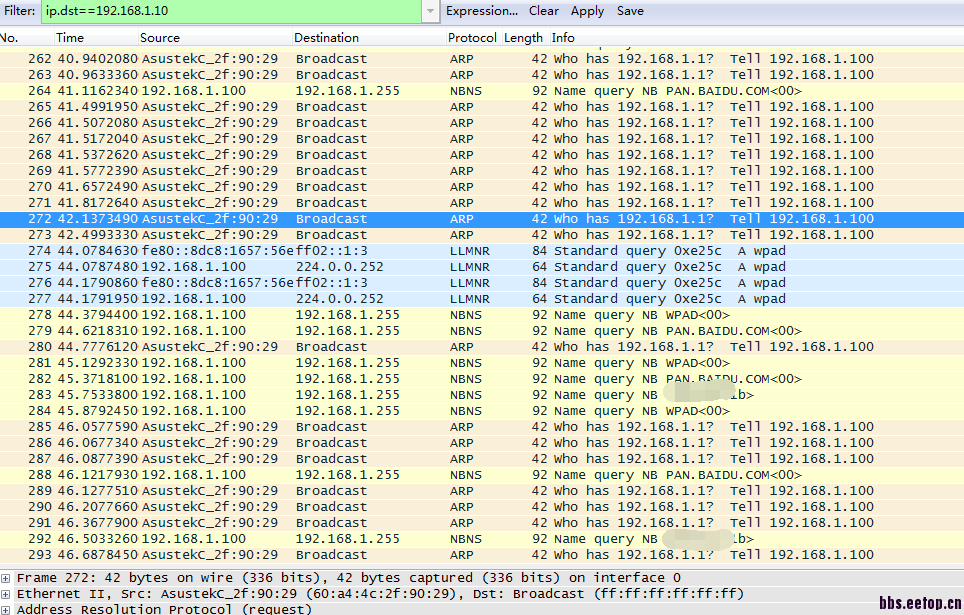Click the Ethernet II source line text
The height and width of the screenshot is (615, 964).
(380, 594)
